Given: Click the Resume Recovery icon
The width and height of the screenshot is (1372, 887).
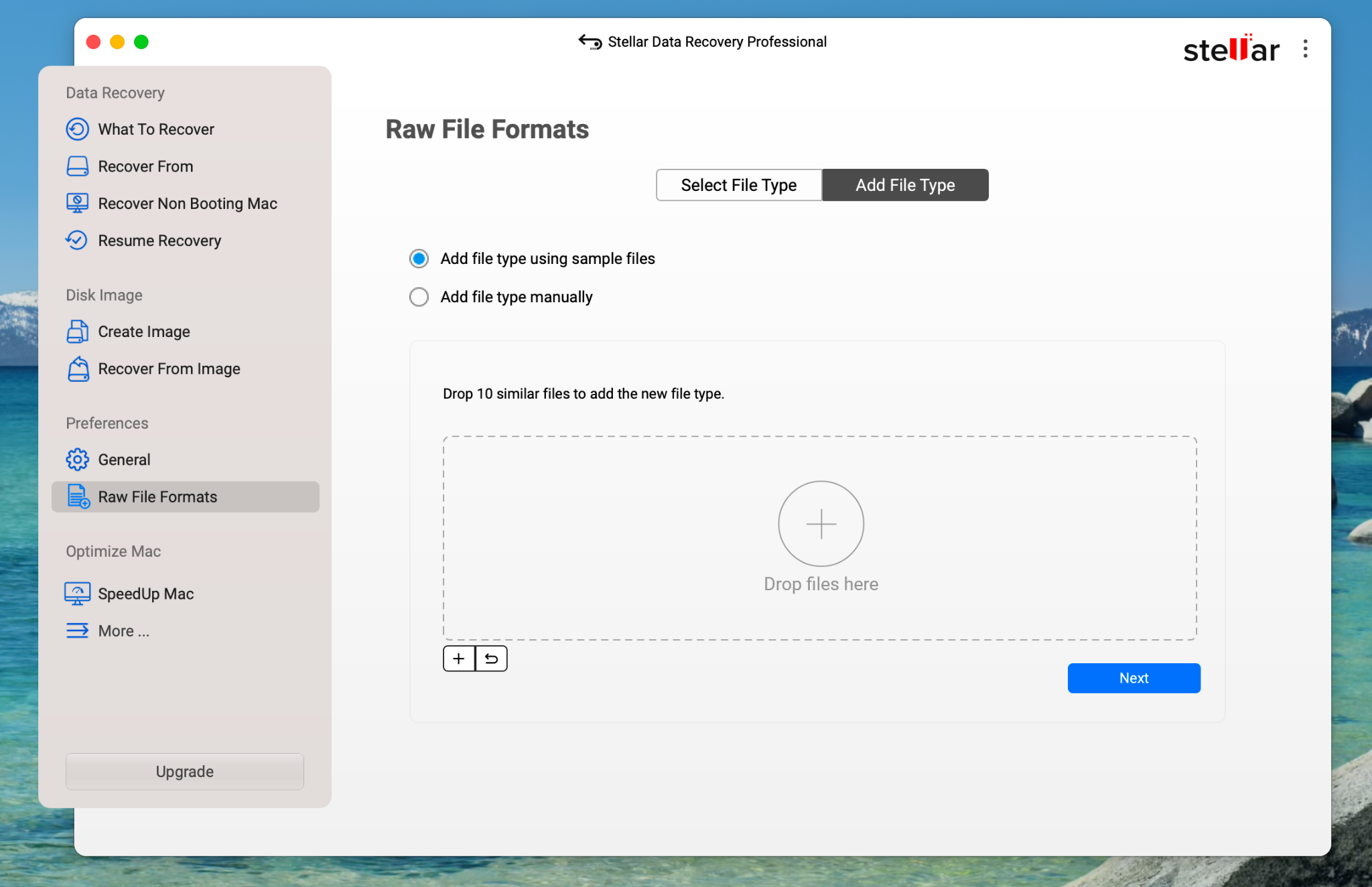Looking at the screenshot, I should (x=76, y=240).
